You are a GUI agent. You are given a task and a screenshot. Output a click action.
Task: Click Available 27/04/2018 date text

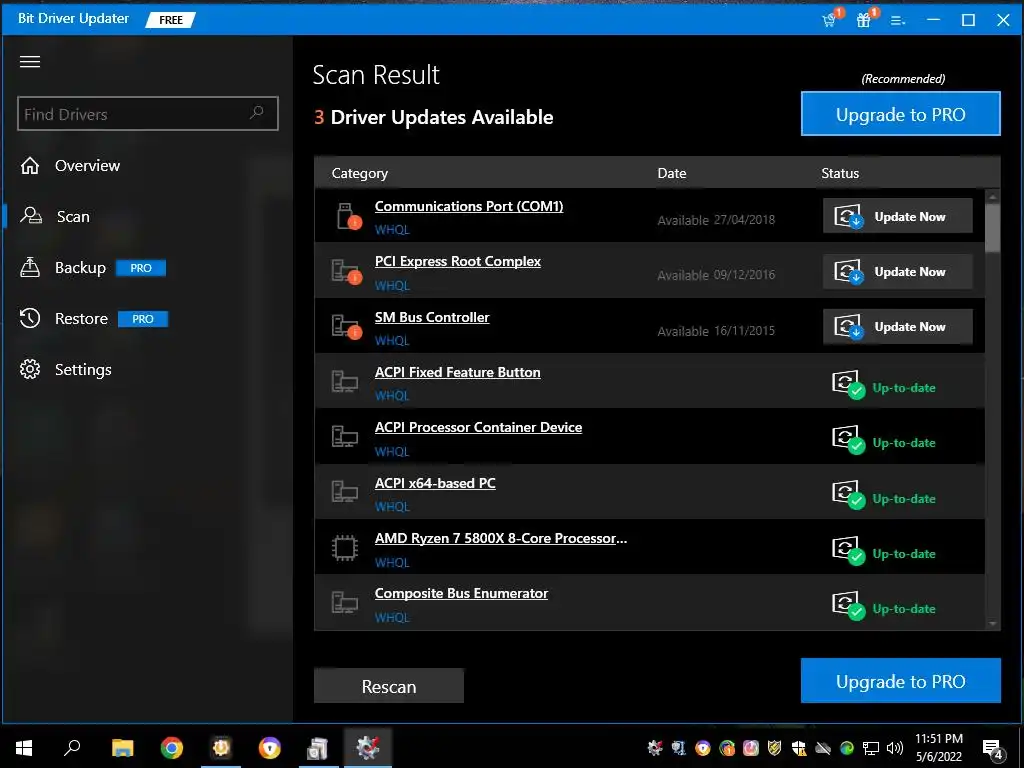716,220
